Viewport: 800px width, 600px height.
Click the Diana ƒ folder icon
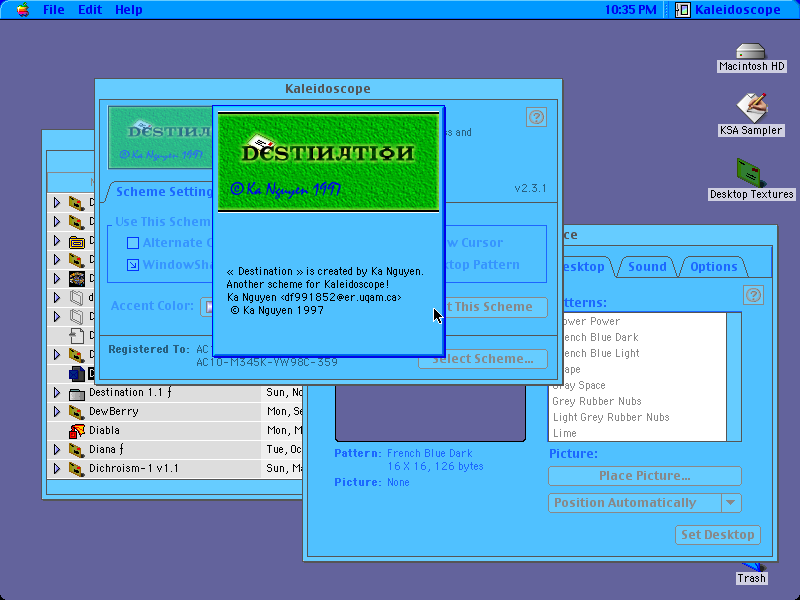point(77,449)
